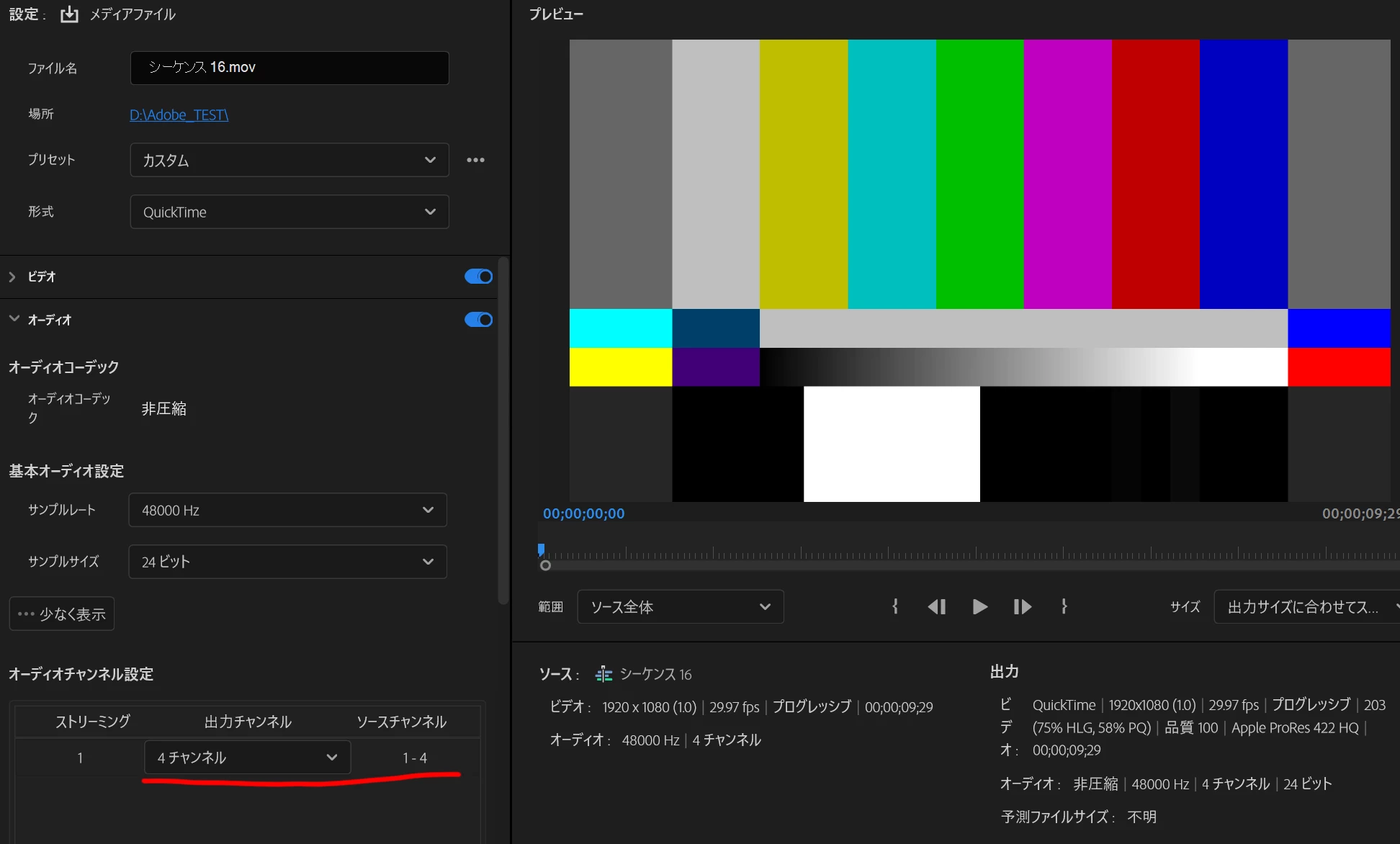This screenshot has width=1400, height=844.
Task: Open preset options three-dot menu
Action: click(x=475, y=160)
